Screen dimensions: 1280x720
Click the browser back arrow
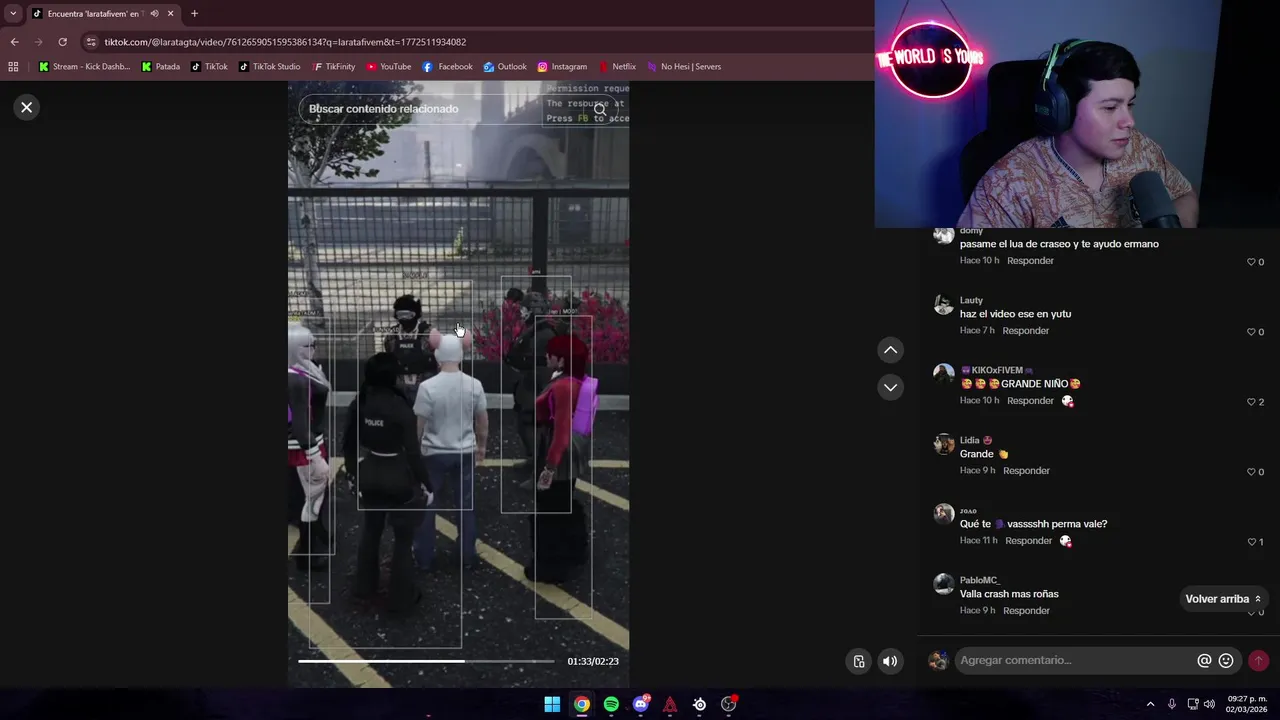coord(14,42)
